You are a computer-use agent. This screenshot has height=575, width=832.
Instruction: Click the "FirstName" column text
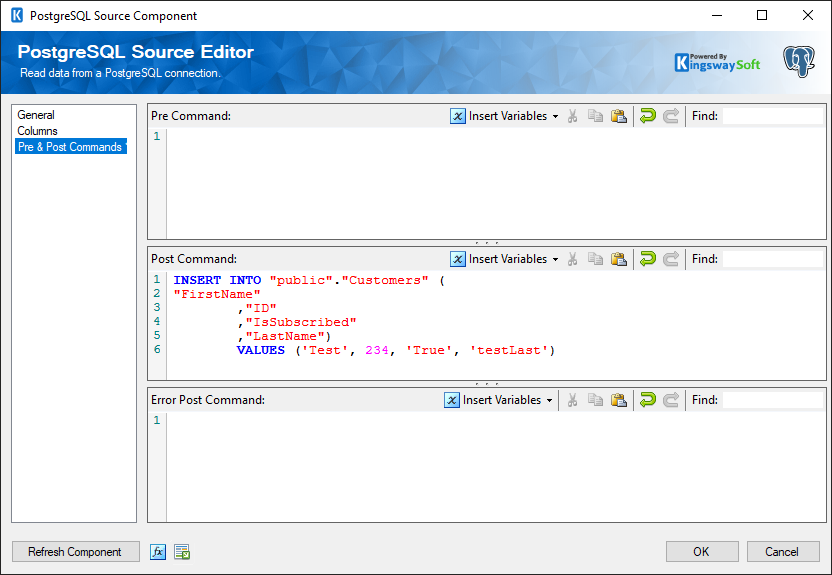coord(216,294)
